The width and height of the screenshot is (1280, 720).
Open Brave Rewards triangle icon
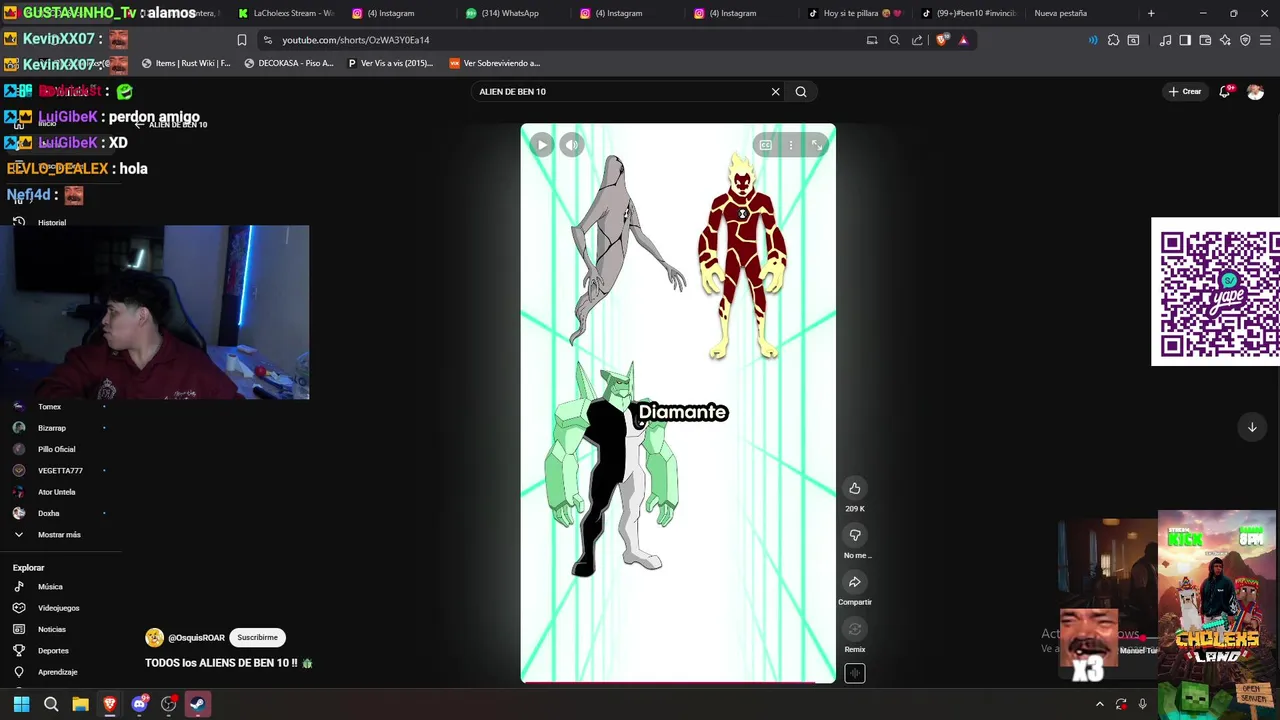click(963, 40)
